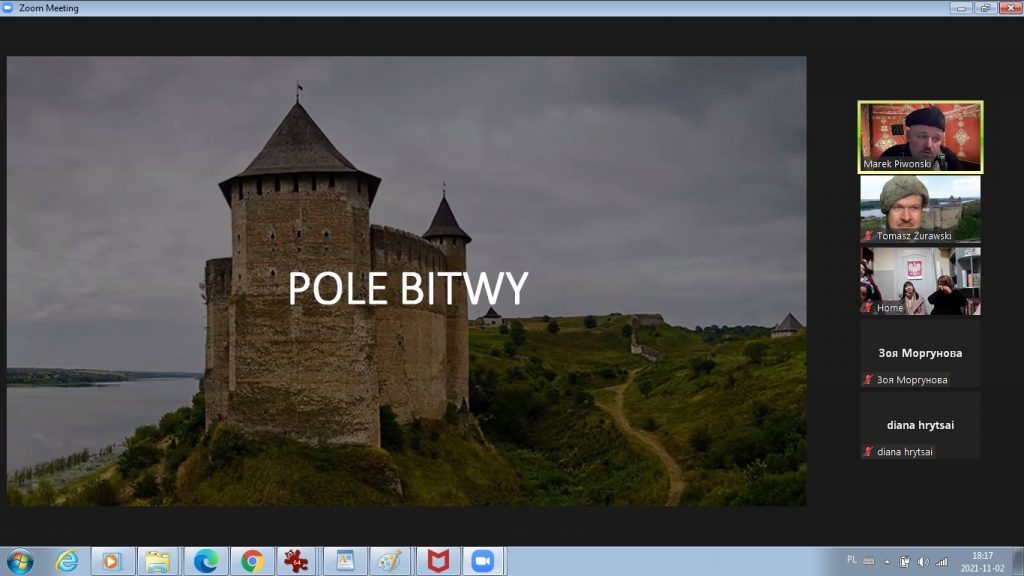Open Zoom from the taskbar
This screenshot has height=576, width=1024.
tap(482, 561)
